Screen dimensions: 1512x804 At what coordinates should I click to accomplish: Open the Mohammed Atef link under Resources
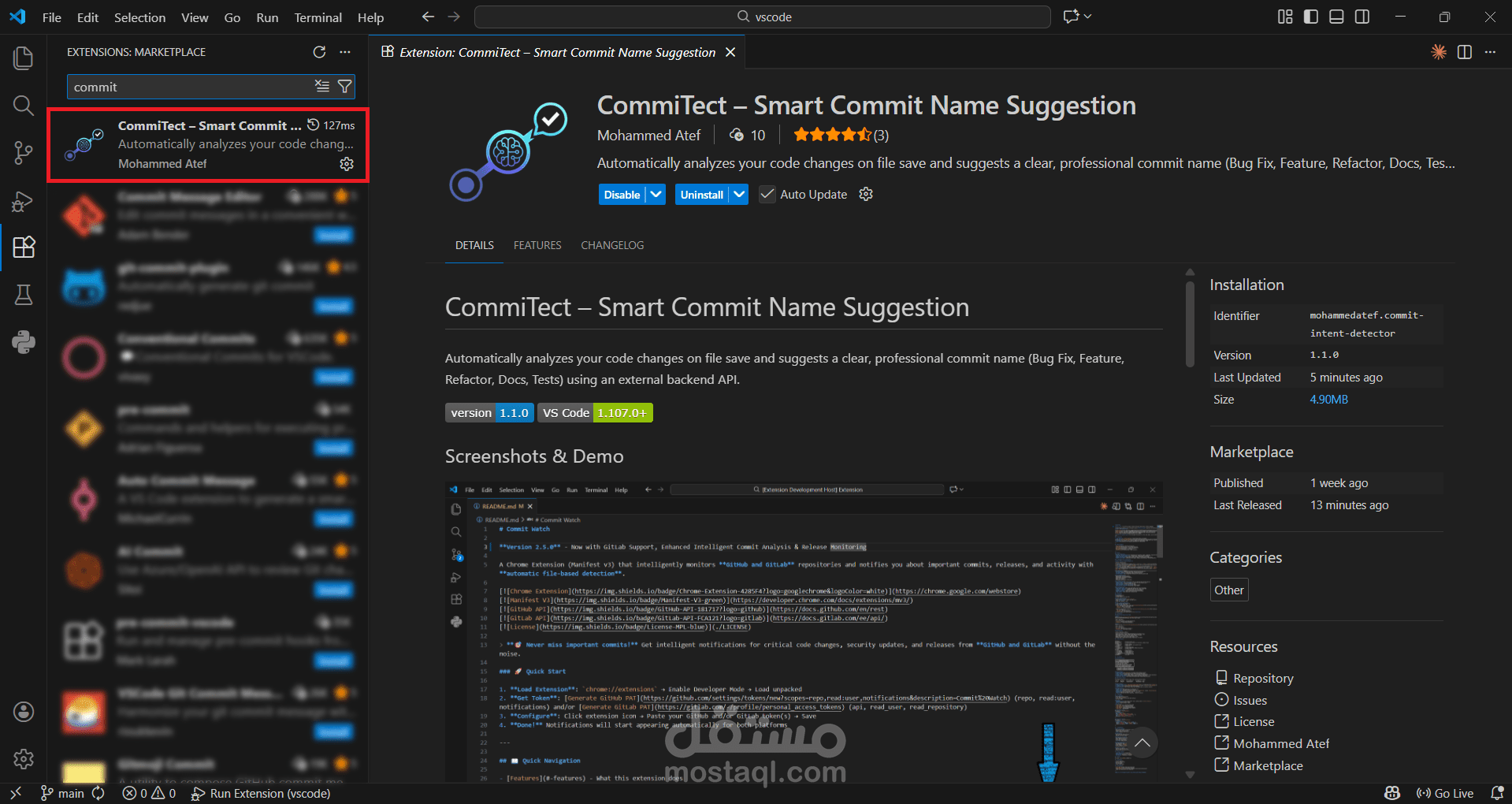pyautogui.click(x=1280, y=743)
